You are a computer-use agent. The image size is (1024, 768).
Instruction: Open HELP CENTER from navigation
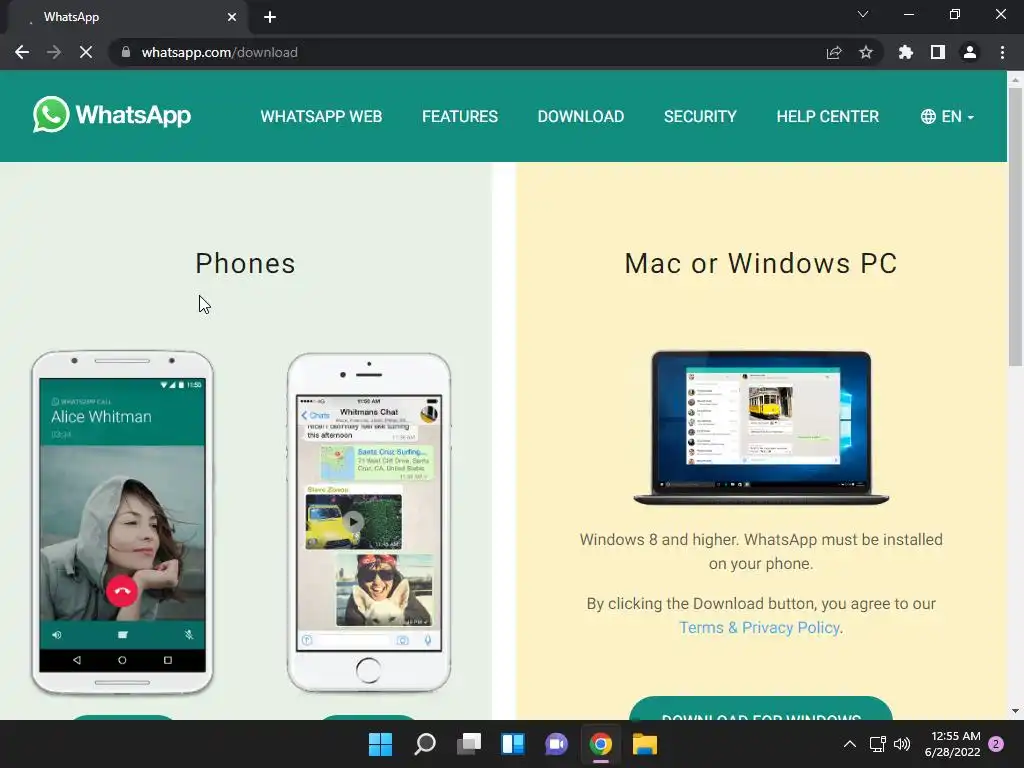[x=827, y=116]
